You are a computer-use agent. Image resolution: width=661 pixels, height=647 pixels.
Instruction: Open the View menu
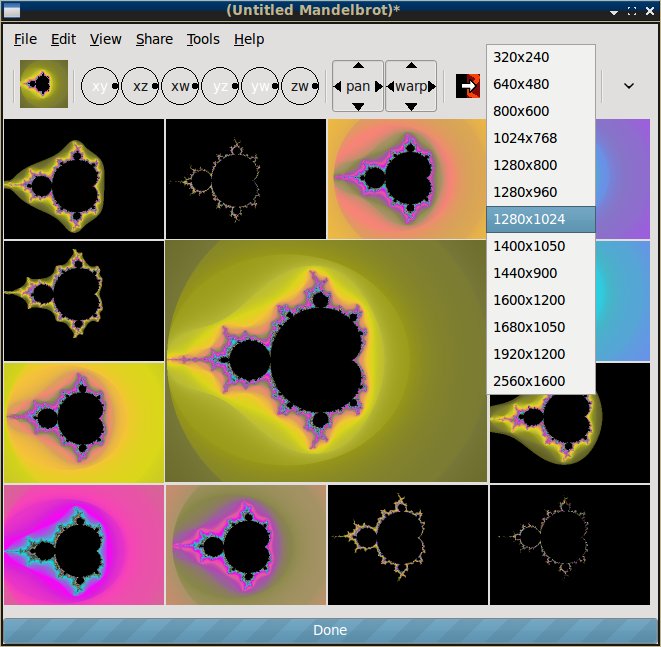click(105, 39)
